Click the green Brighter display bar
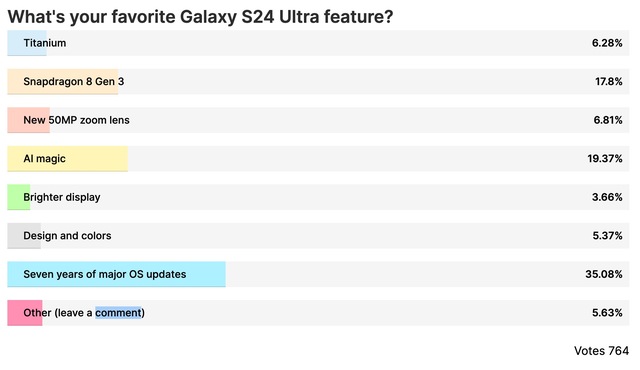Screen dimensions: 640x370 pyautogui.click(x=19, y=197)
